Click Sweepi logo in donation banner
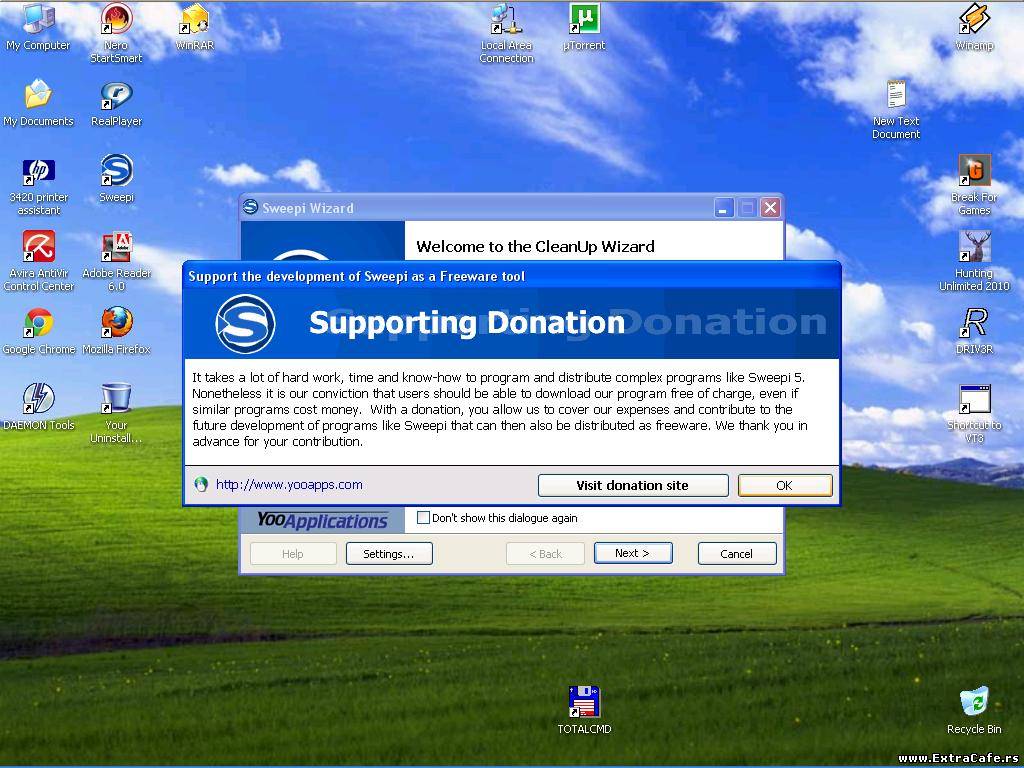This screenshot has width=1024, height=768. 246,323
